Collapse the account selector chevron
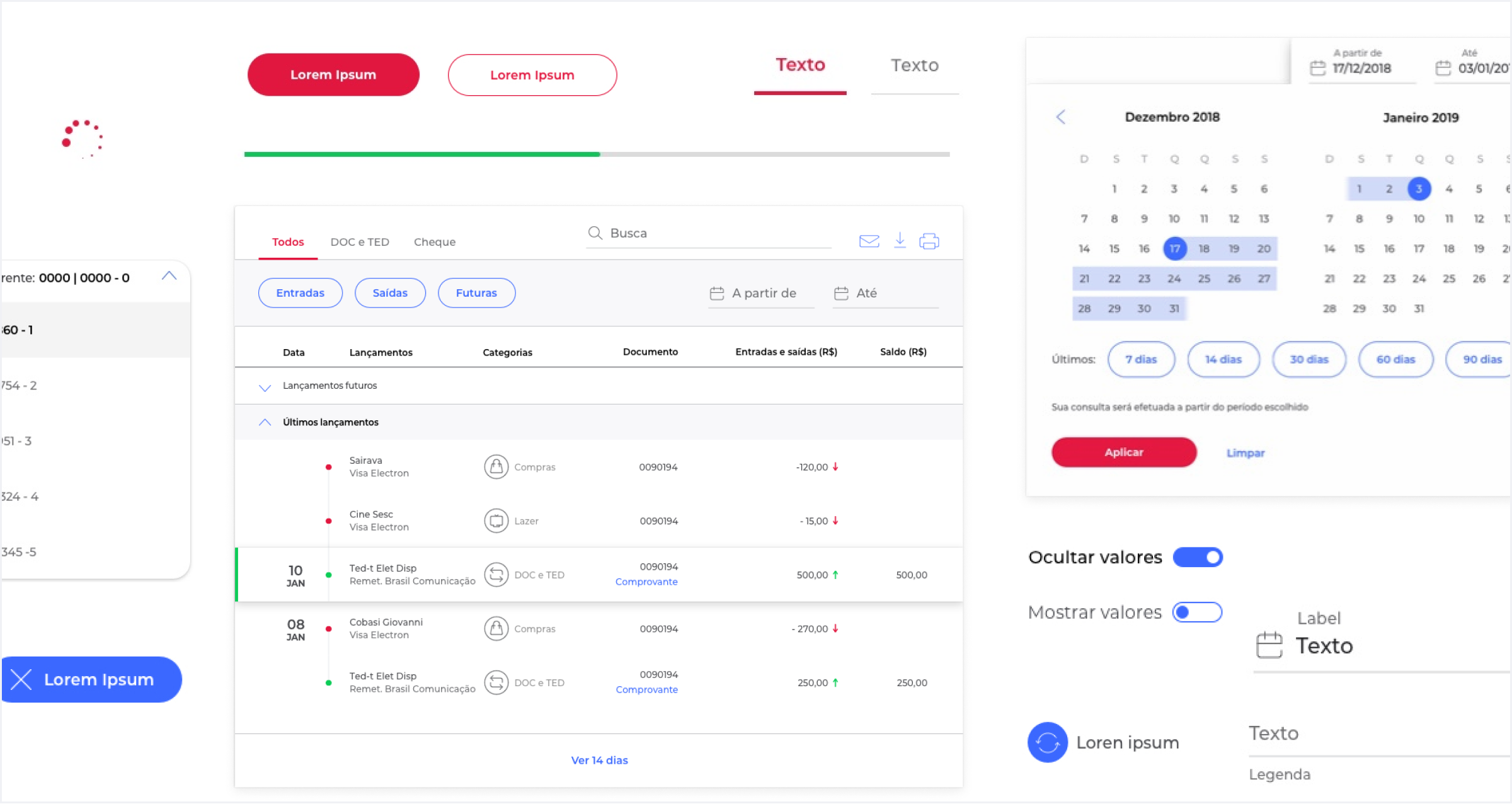 [169, 277]
